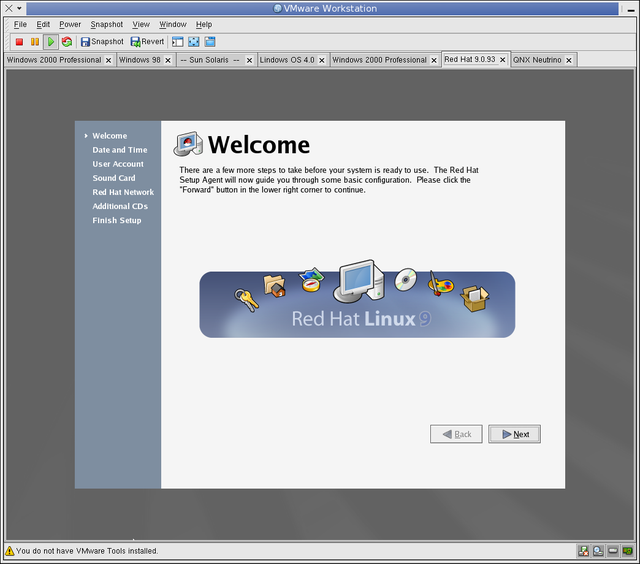Toggle the sidebar view icon in toolbar

tap(178, 42)
